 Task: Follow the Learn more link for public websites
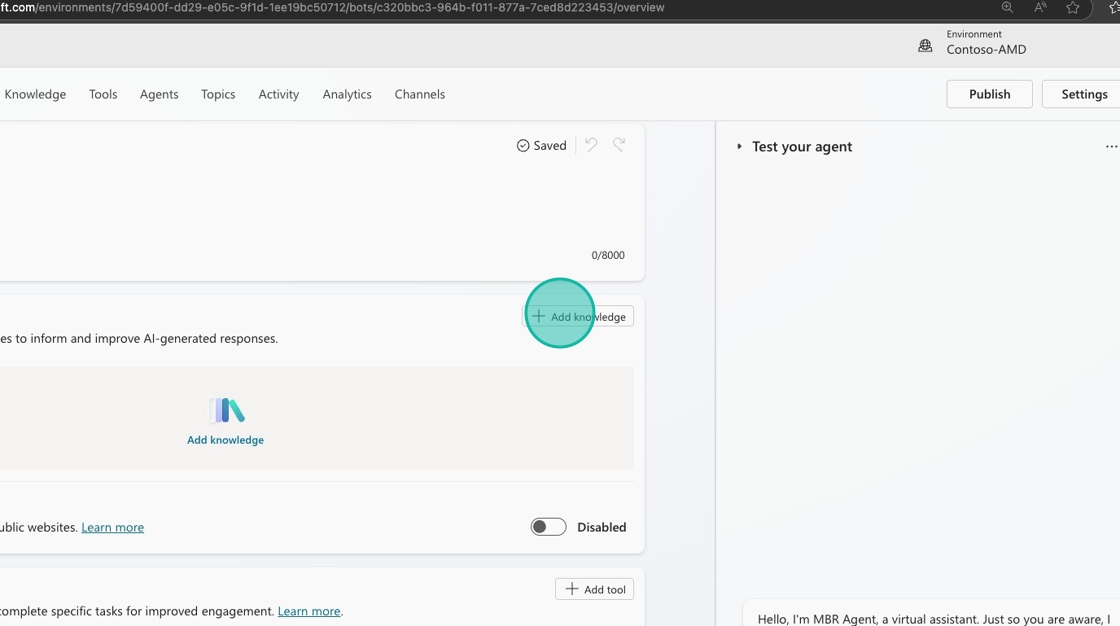tap(112, 527)
